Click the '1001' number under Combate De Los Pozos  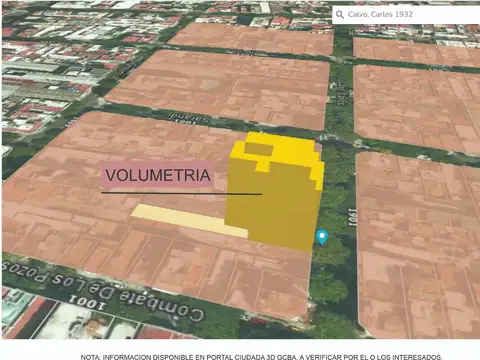(x=87, y=302)
